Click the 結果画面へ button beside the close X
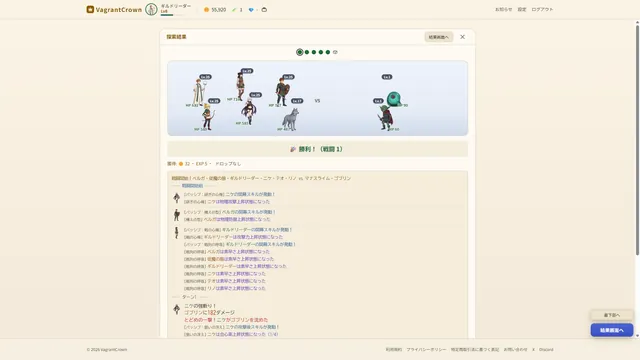The height and width of the screenshot is (360, 640). (438, 37)
